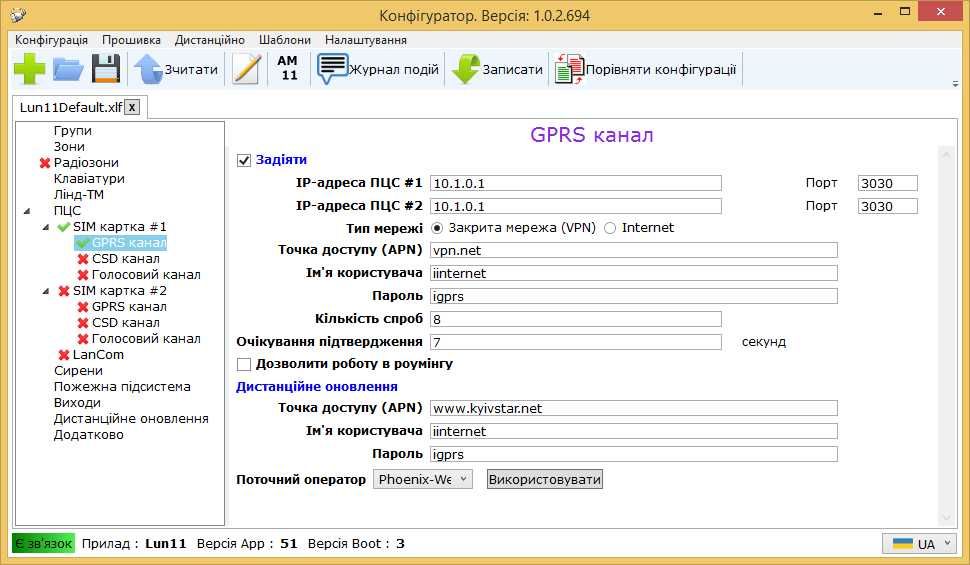Click the green plus new configuration icon
The width and height of the screenshot is (970, 565).
tap(29, 69)
